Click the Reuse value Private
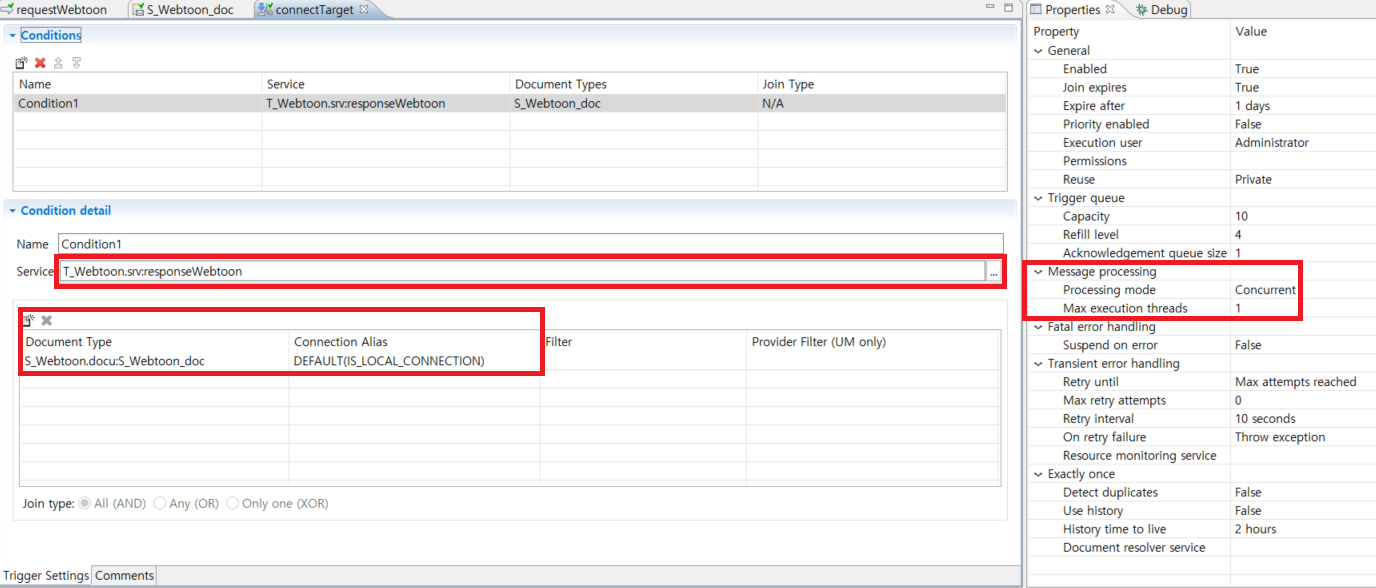The width and height of the screenshot is (1376, 588). click(1253, 180)
